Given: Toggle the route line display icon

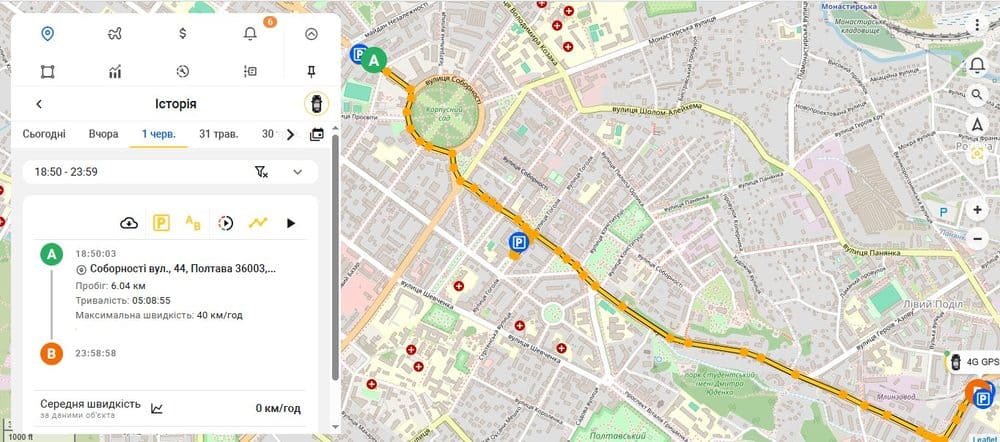Looking at the screenshot, I should tap(258, 223).
